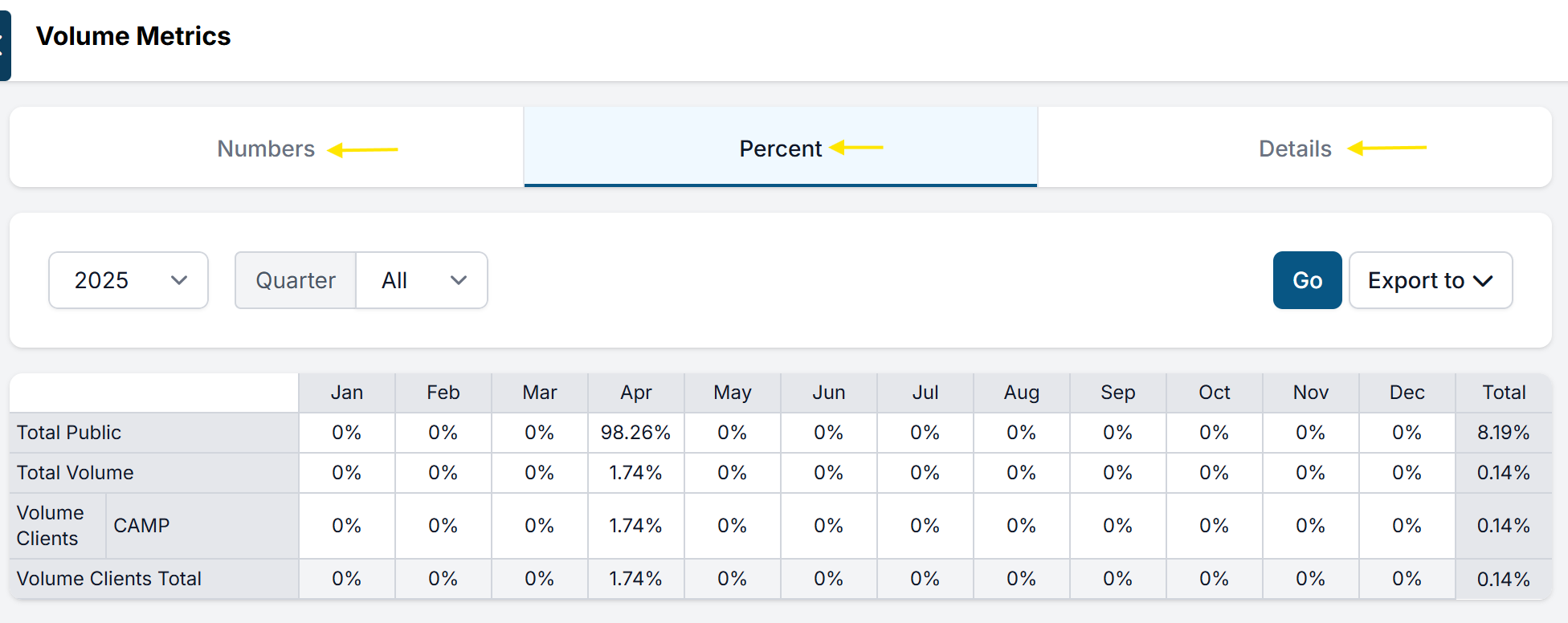
Task: Select the Total Volume row label
Action: point(76,473)
